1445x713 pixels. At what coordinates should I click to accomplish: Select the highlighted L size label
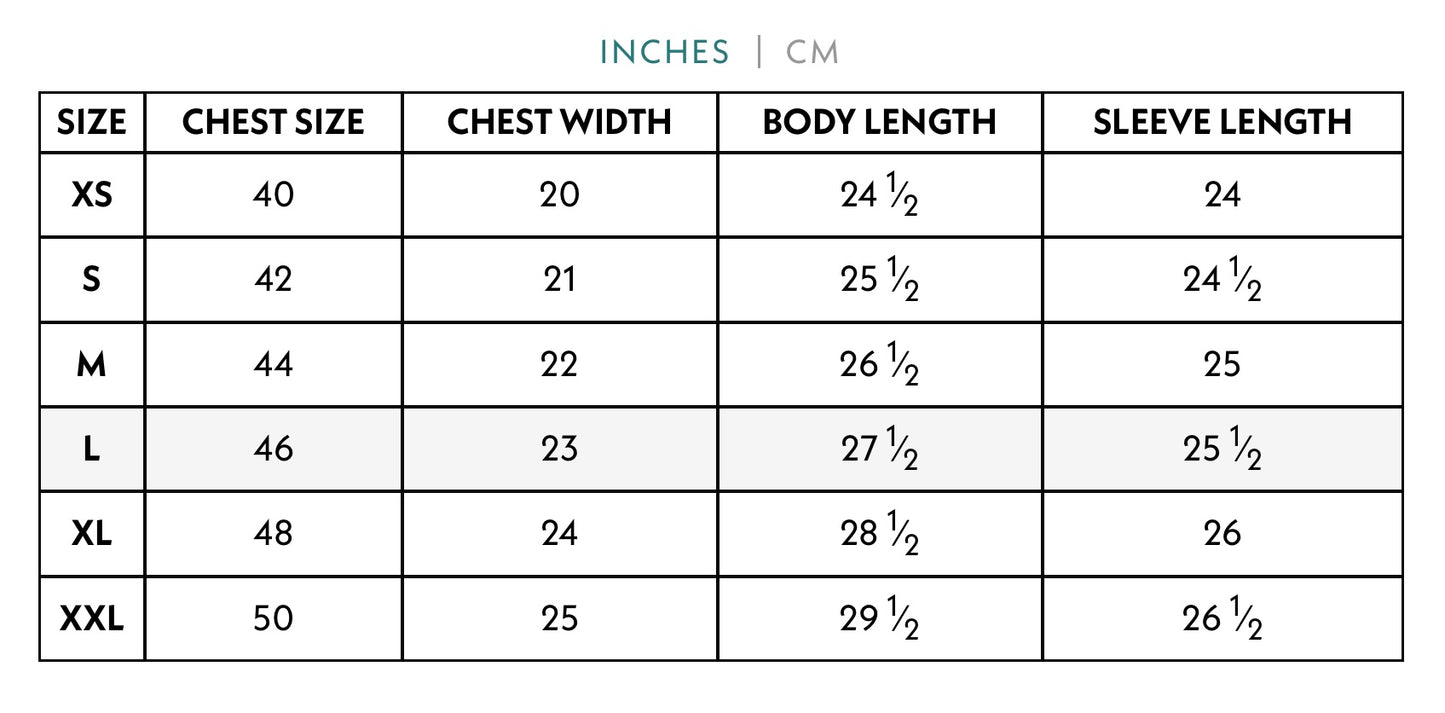pyautogui.click(x=92, y=449)
